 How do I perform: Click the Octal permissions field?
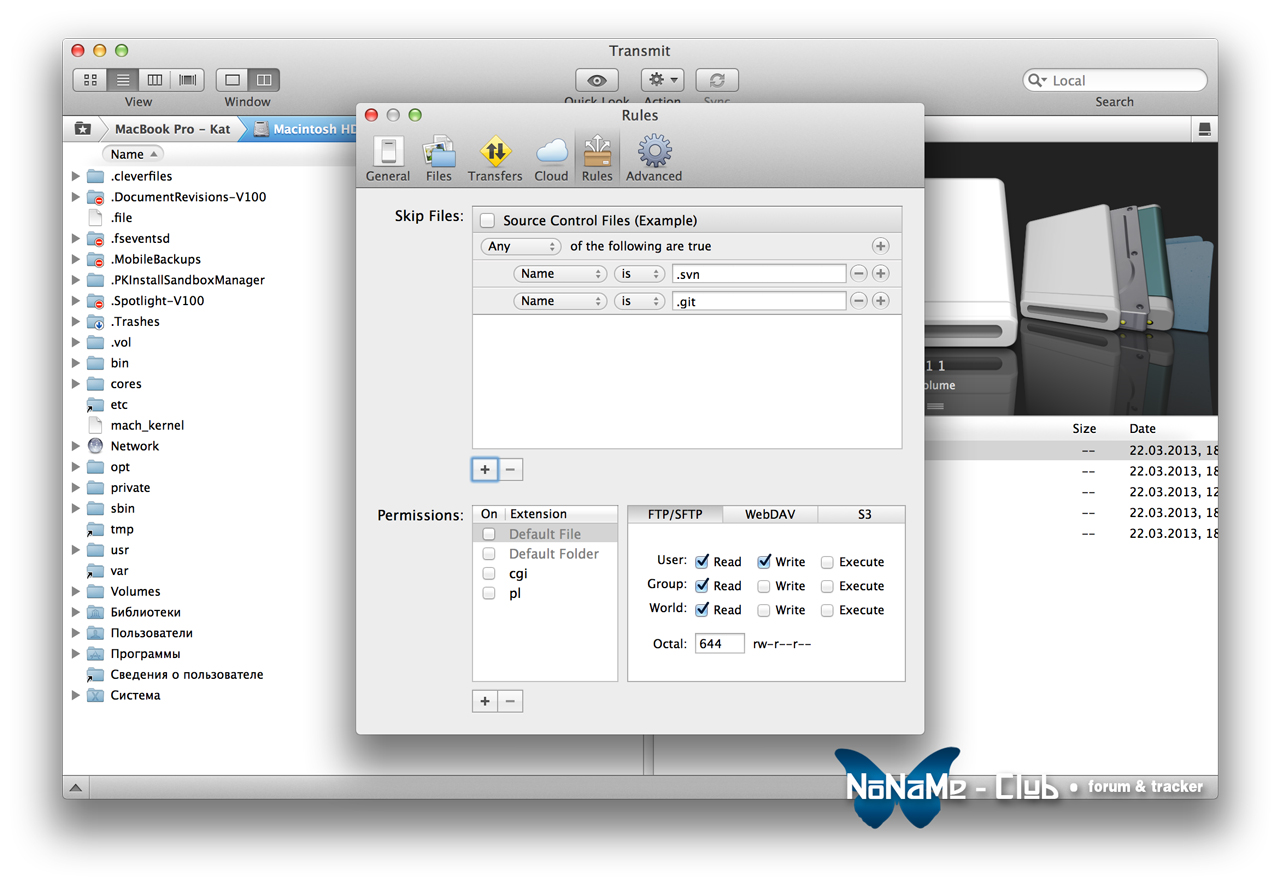tap(719, 644)
